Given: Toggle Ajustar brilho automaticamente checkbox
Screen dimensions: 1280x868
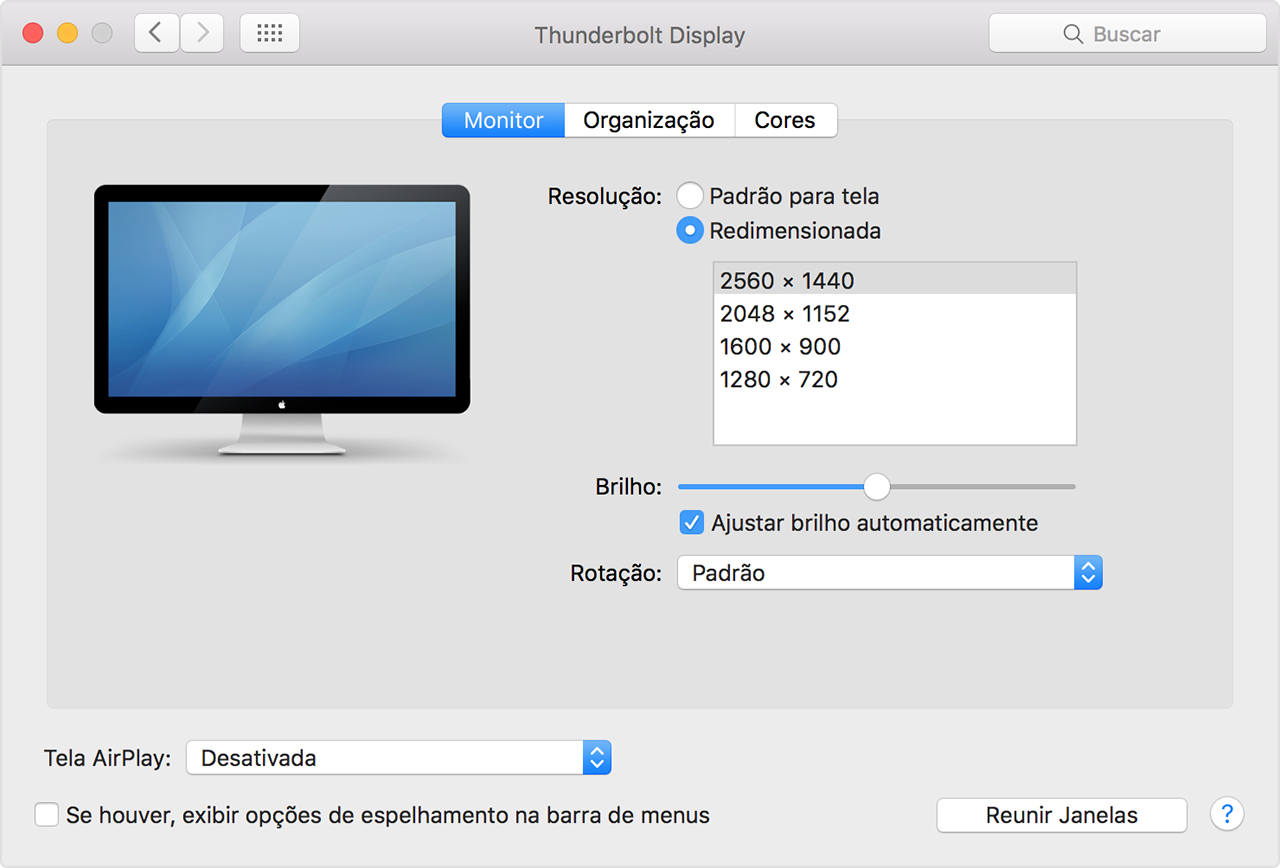Looking at the screenshot, I should point(691,522).
